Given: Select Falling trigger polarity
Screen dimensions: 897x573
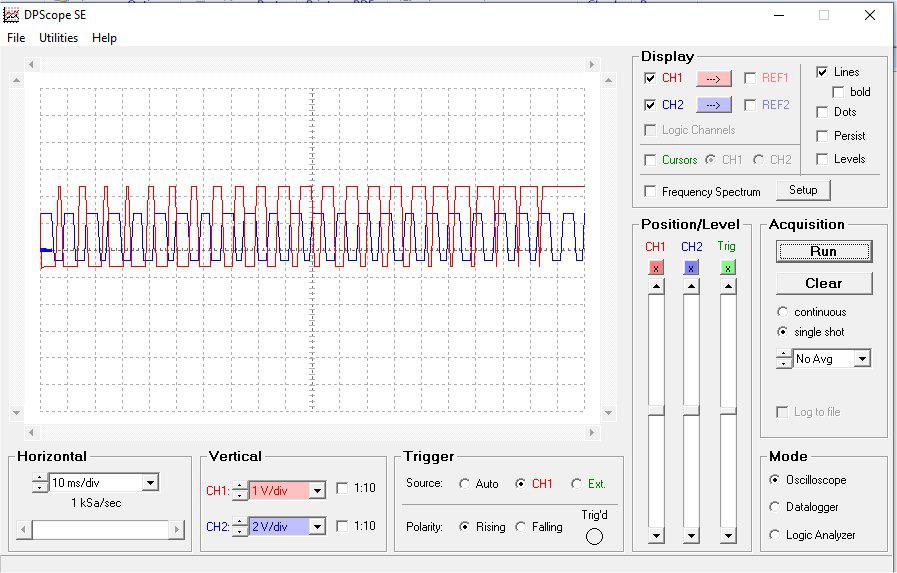Looking at the screenshot, I should 520,527.
